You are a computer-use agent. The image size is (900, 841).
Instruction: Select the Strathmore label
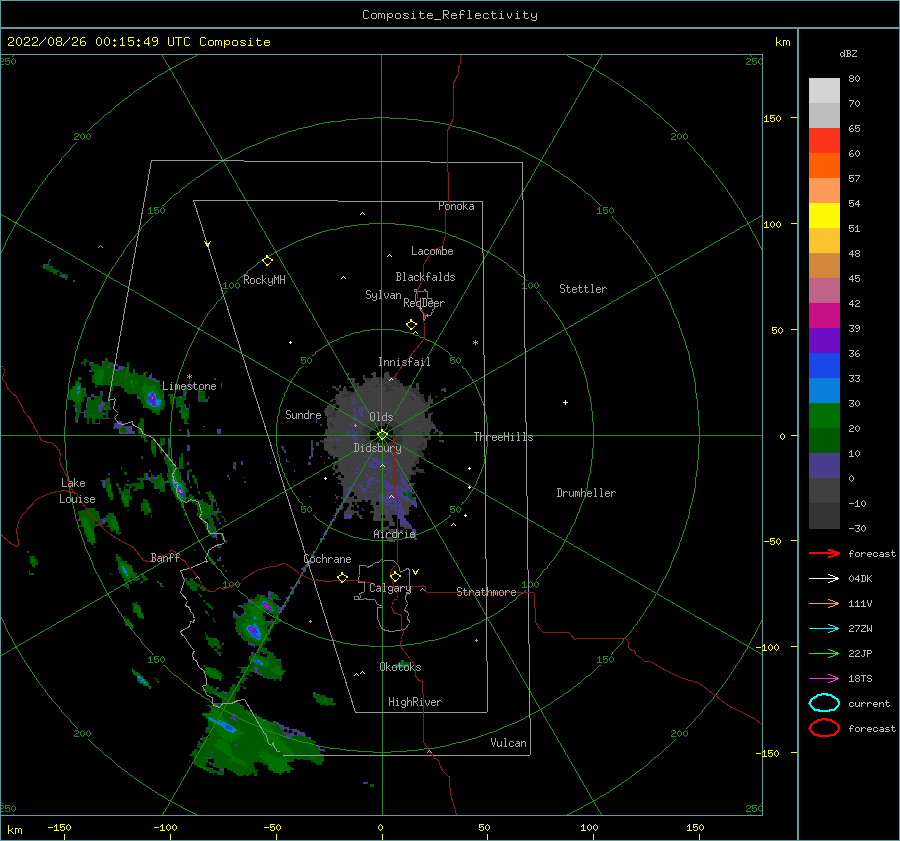tap(486, 592)
